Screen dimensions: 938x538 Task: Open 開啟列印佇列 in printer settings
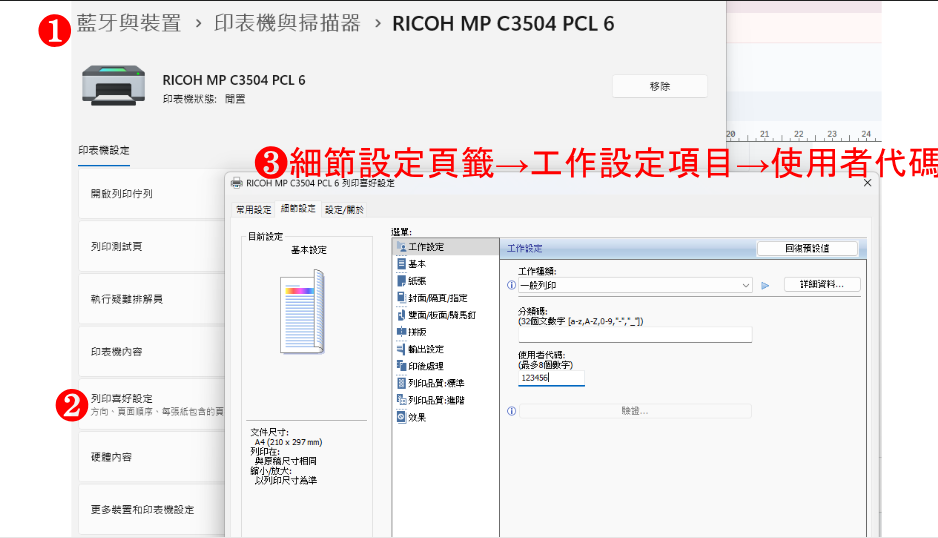(x=152, y=194)
